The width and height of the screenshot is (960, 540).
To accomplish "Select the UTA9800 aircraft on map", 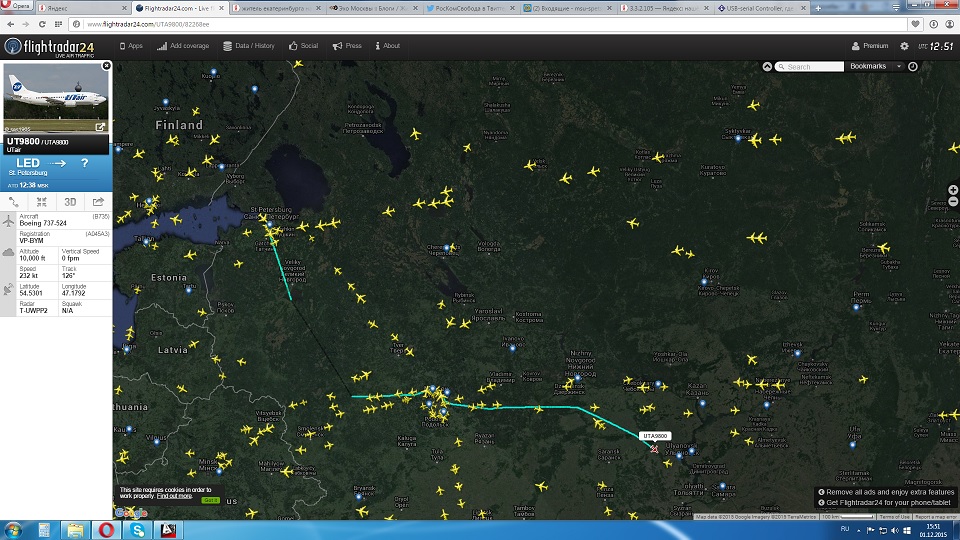I will click(x=654, y=448).
